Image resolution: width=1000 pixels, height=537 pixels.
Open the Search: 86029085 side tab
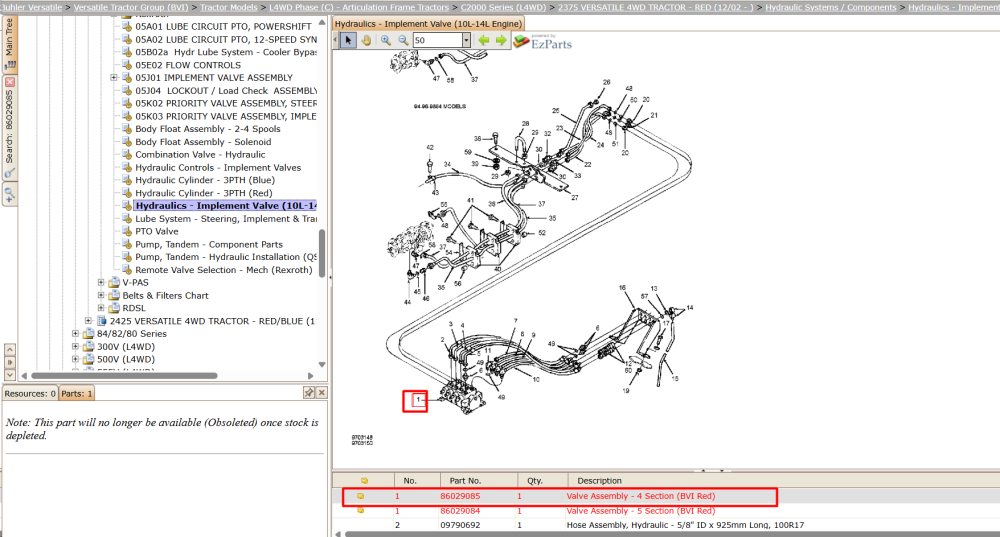click(x=10, y=128)
